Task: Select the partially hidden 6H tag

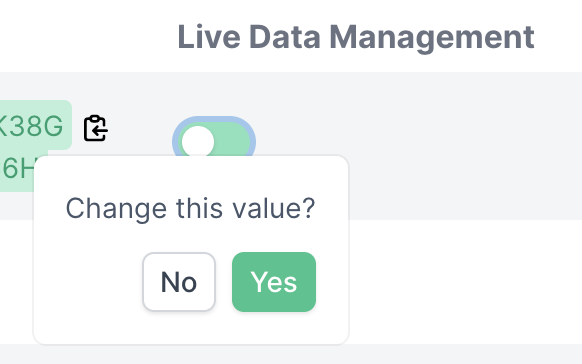Action: 19,169
